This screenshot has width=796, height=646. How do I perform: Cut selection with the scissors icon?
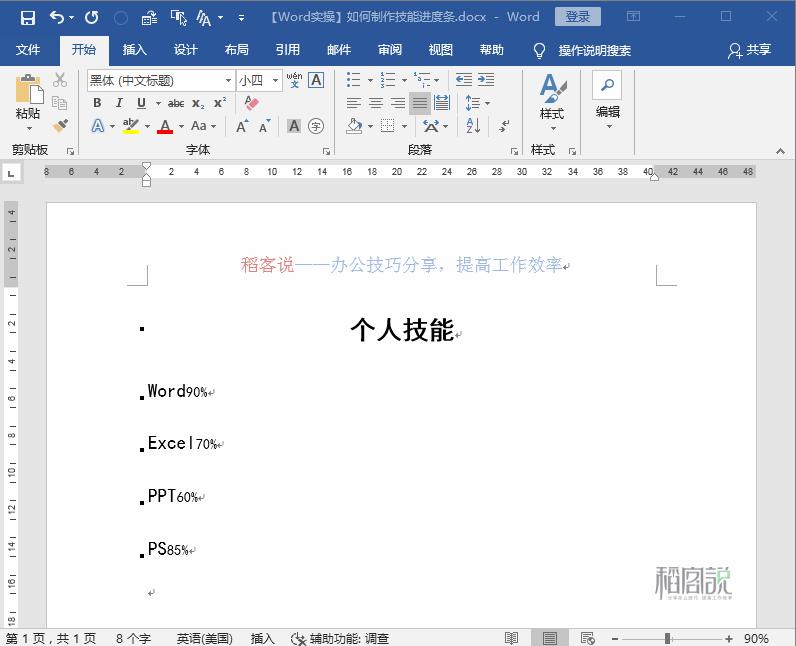tap(60, 80)
